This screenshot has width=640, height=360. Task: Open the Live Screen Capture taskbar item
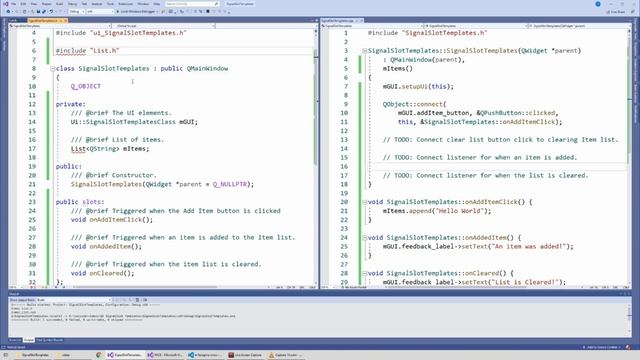tap(245, 355)
